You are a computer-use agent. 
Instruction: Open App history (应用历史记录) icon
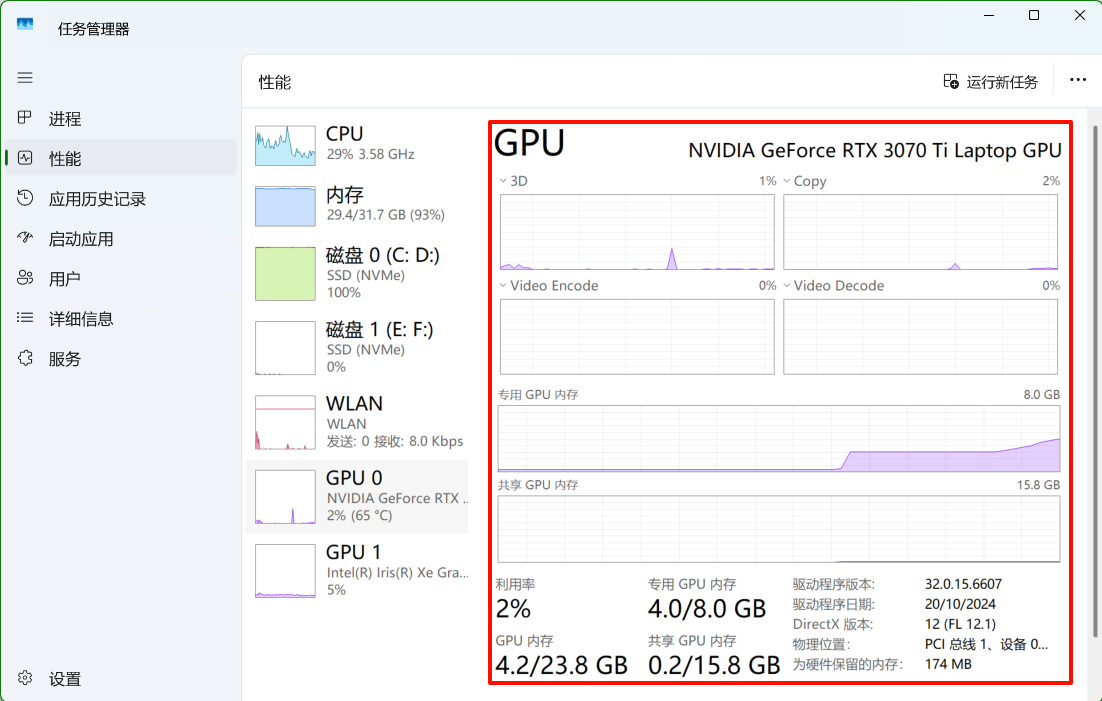tap(25, 198)
